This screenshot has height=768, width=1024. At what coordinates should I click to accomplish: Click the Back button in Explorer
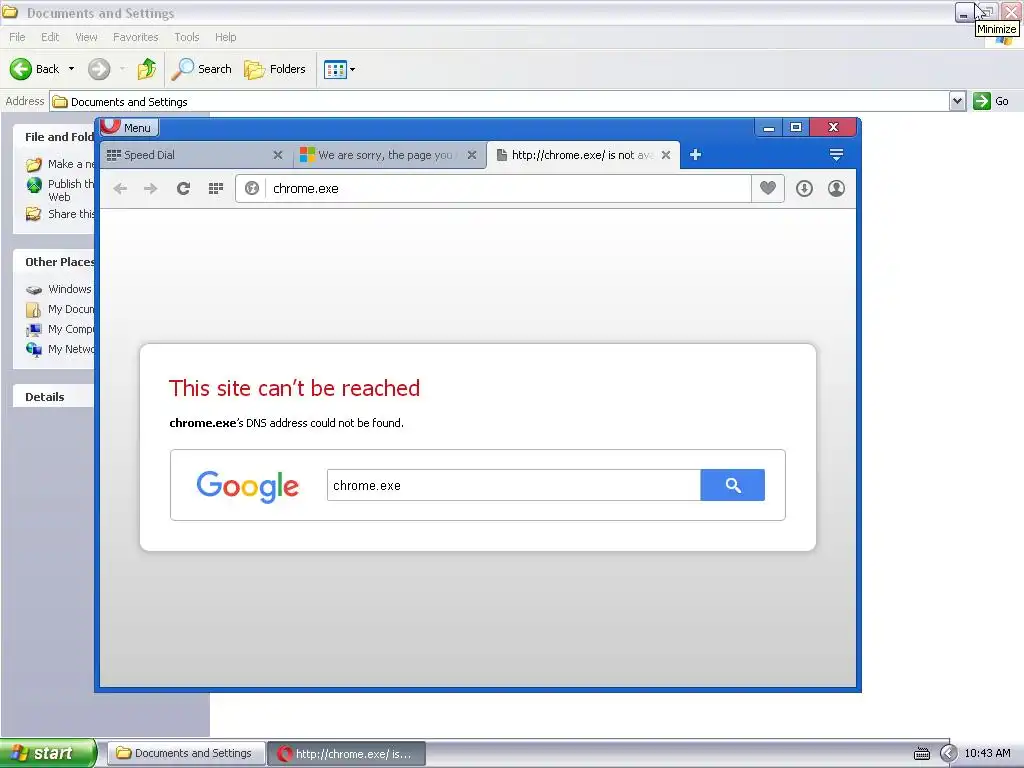(34, 69)
